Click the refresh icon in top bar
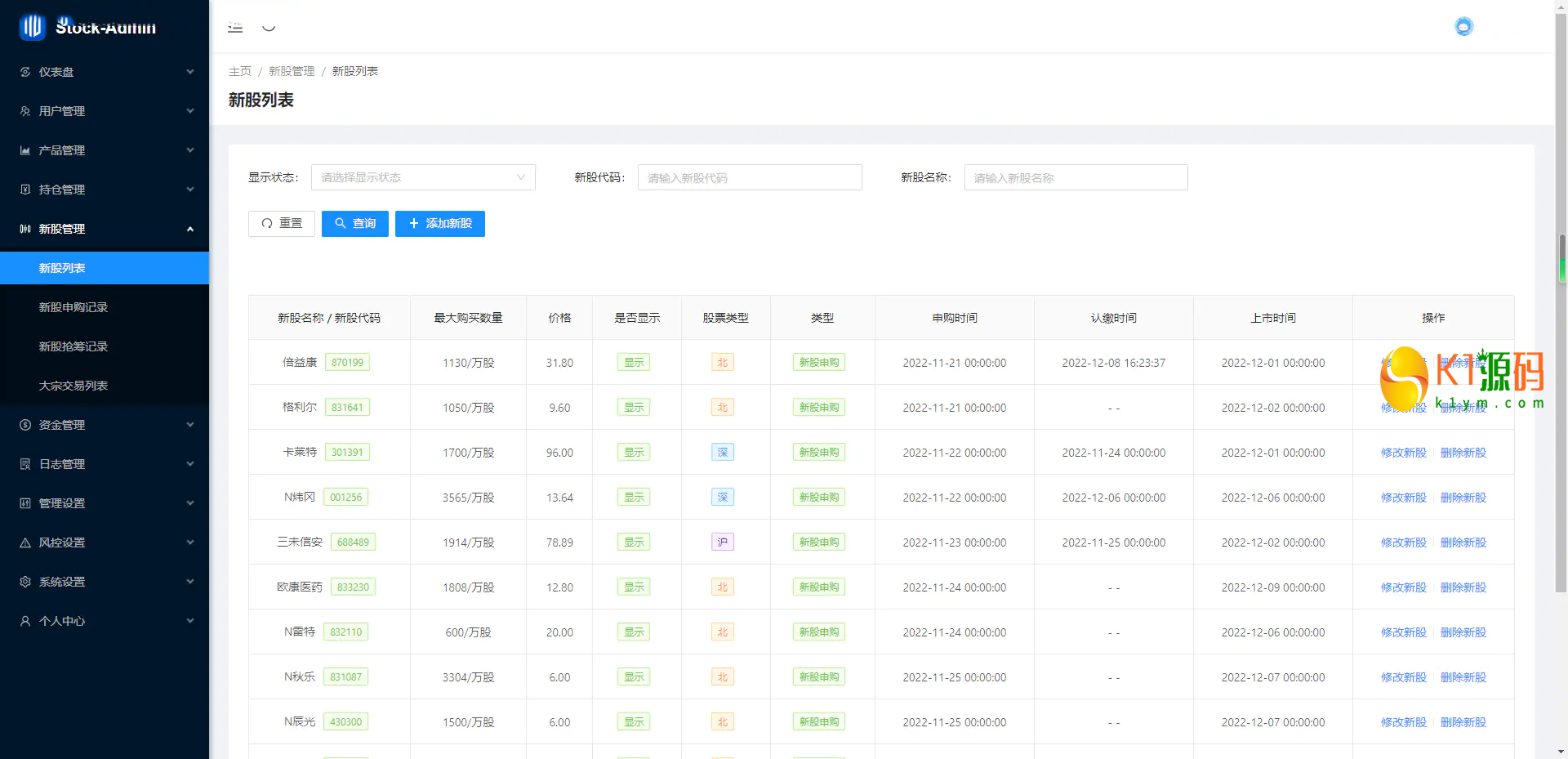Image resolution: width=1568 pixels, height=759 pixels. (269, 27)
